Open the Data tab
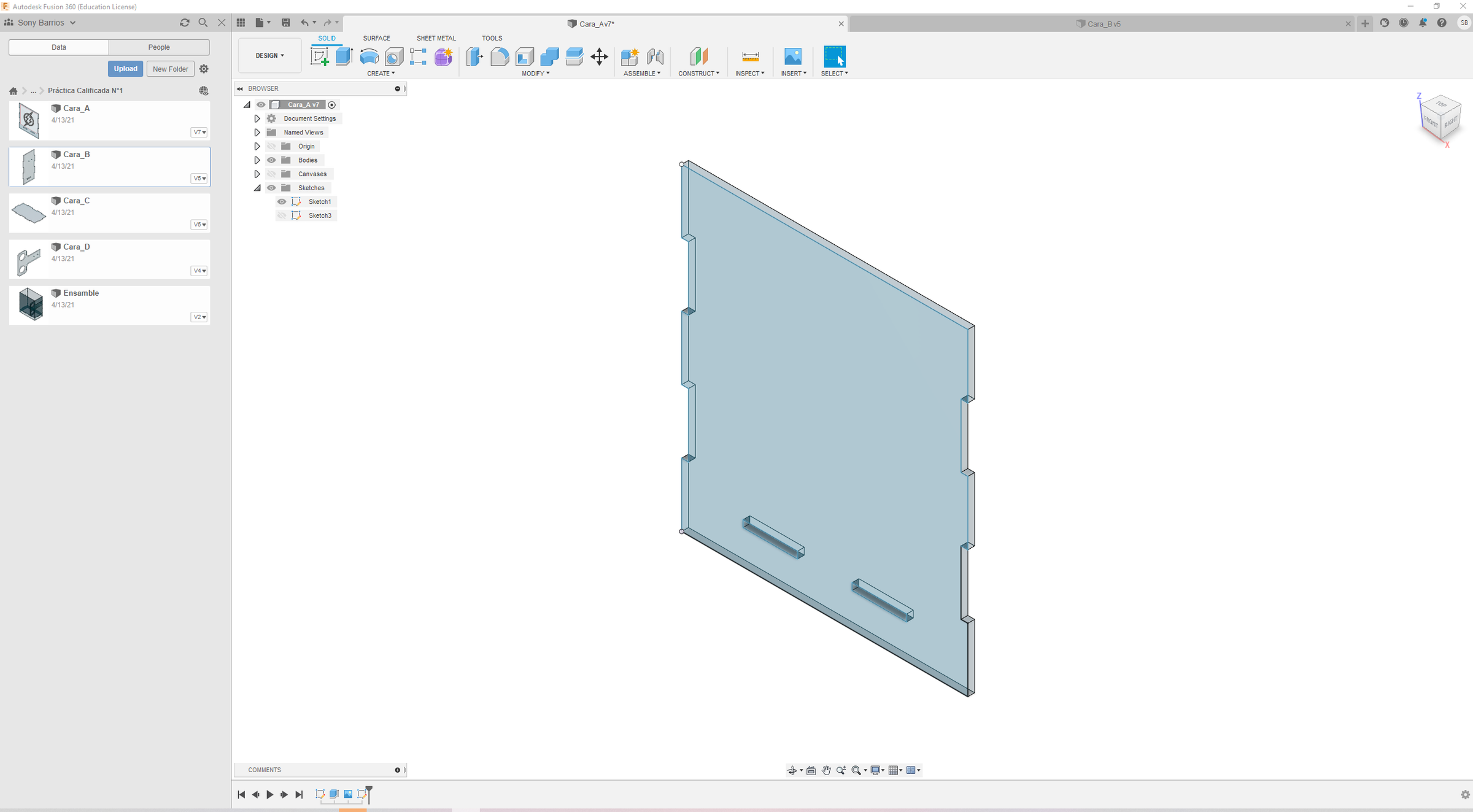Screen dimensions: 1473x812 [x=59, y=47]
